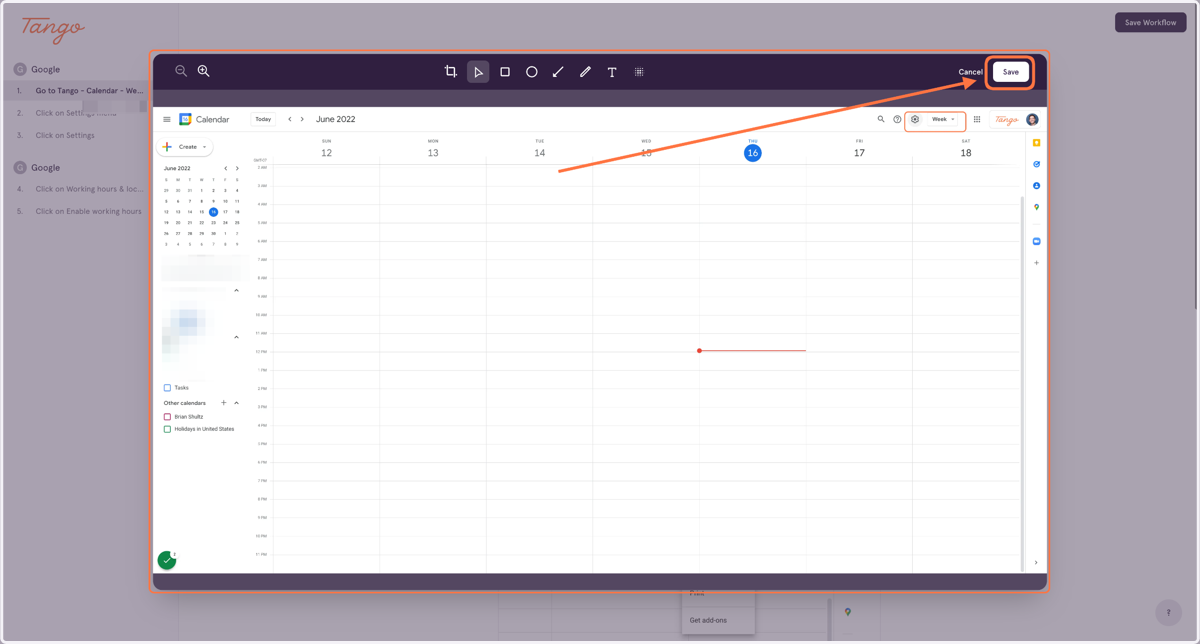The width and height of the screenshot is (1200, 644).
Task: Click the green sync checkmark badge
Action: pyautogui.click(x=167, y=560)
